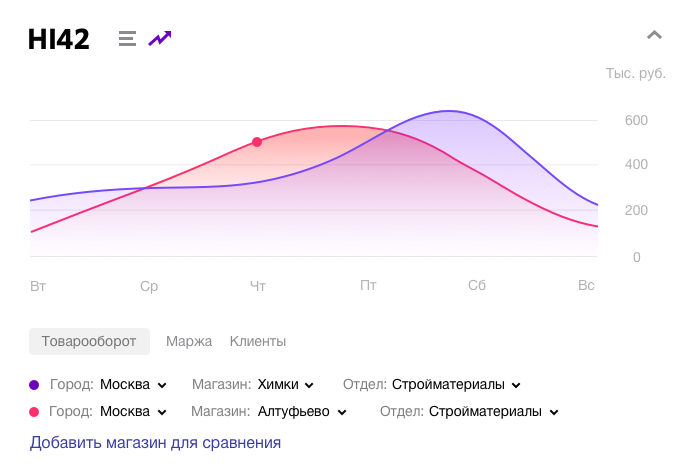This screenshot has height=475, width=696.
Task: Click the HI42 card title
Action: [x=59, y=39]
